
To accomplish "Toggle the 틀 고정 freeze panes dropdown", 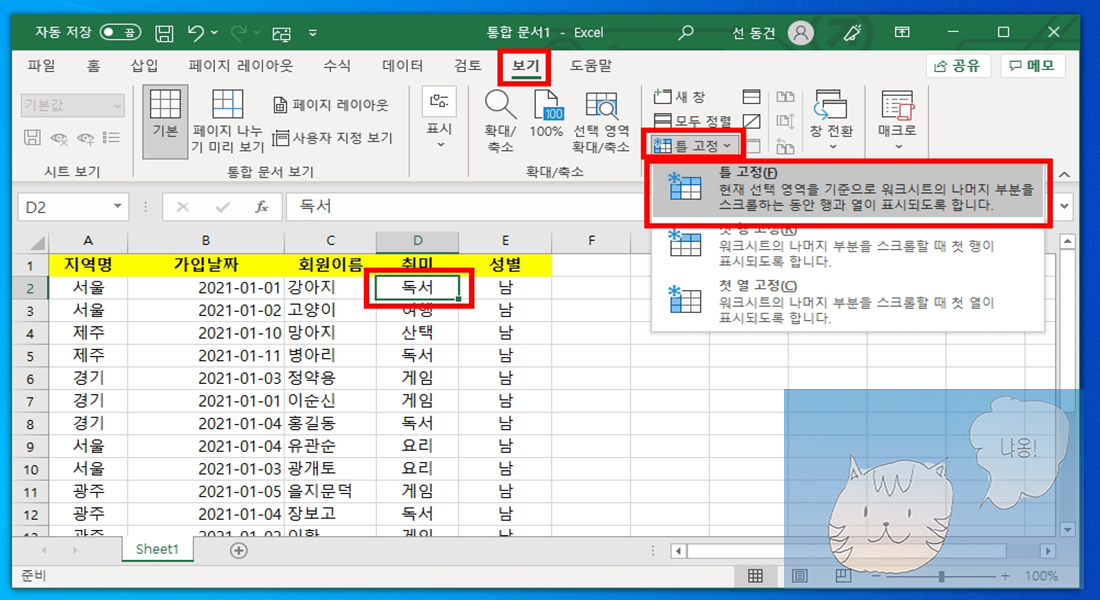I will pos(693,145).
